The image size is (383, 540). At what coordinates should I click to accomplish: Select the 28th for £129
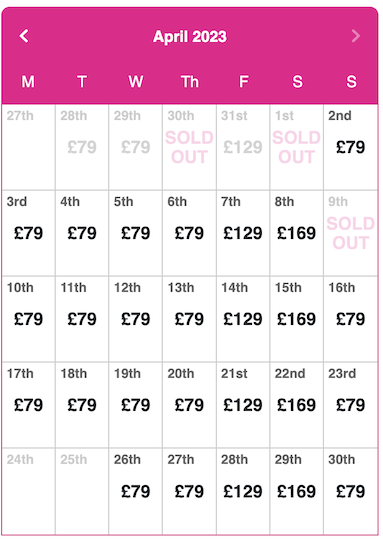[x=243, y=491]
